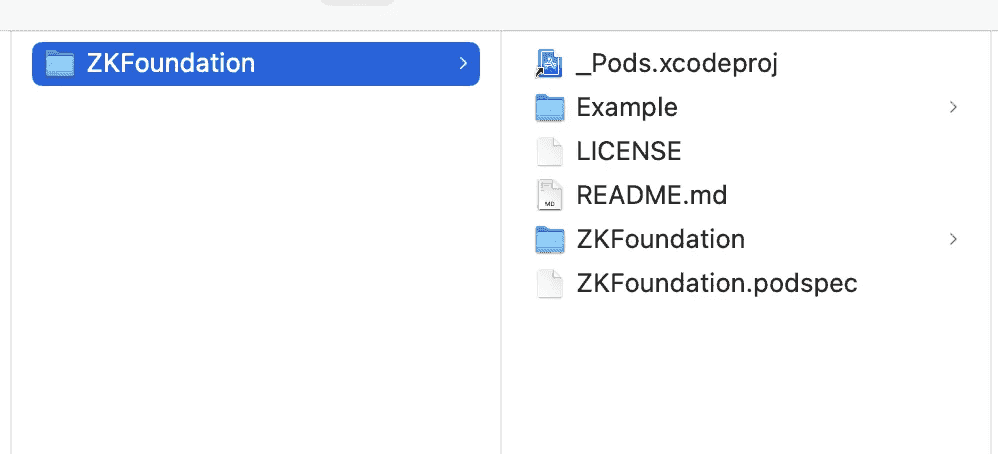998x454 pixels.
Task: Expand the Example folder using its chevron
Action: 953,108
